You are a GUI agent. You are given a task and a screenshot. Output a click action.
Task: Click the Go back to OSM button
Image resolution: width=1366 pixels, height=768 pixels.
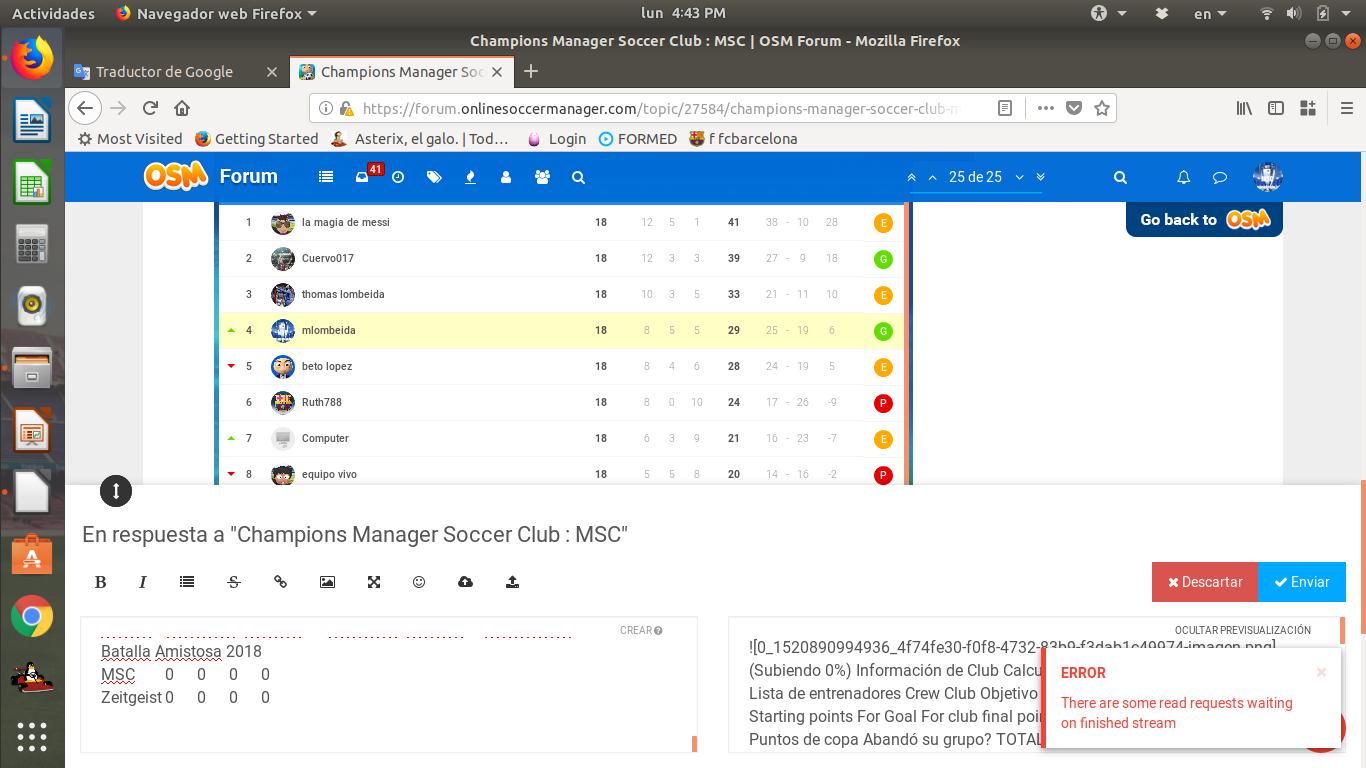coord(1204,219)
